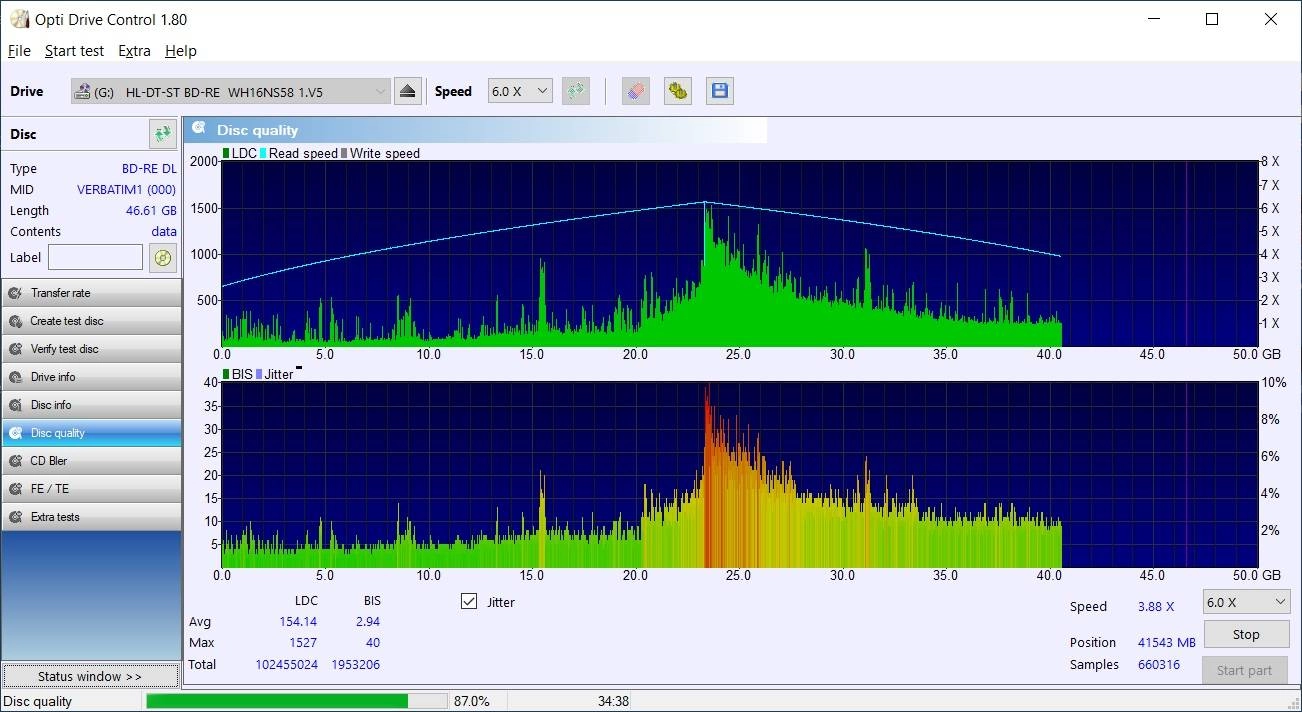Open Create test disc

point(91,321)
